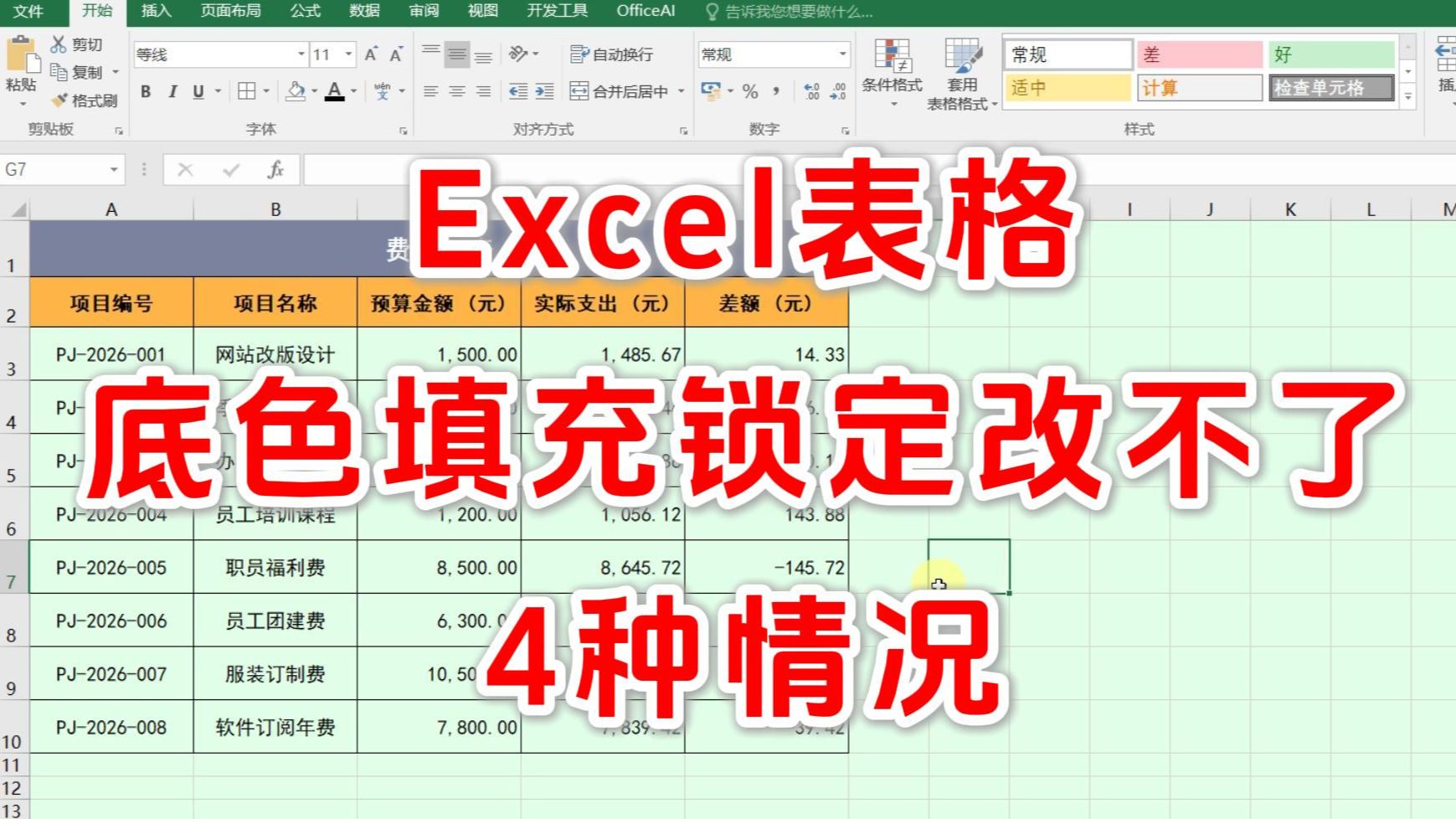Screen dimensions: 1456x819
Task: Open the font name dropdown (等线)
Action: click(x=301, y=54)
